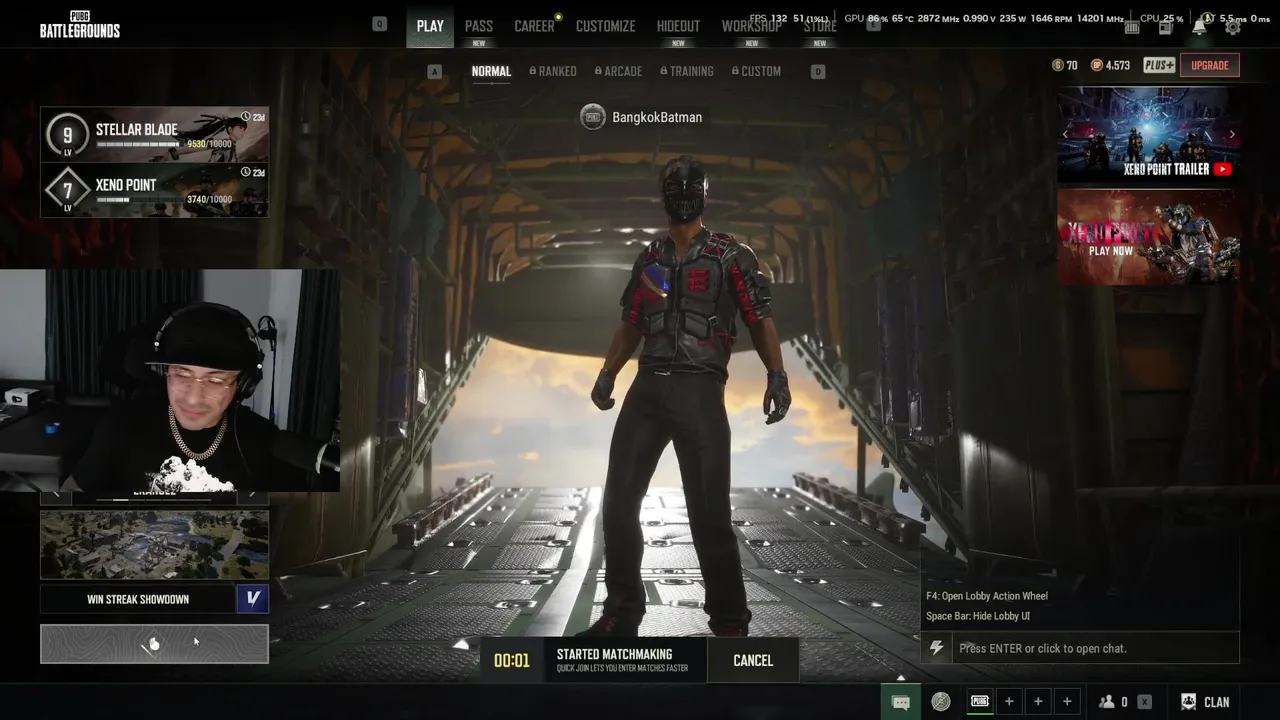Click the Space Bar Hide Lobby UI hint
The width and height of the screenshot is (1280, 720).
click(978, 616)
